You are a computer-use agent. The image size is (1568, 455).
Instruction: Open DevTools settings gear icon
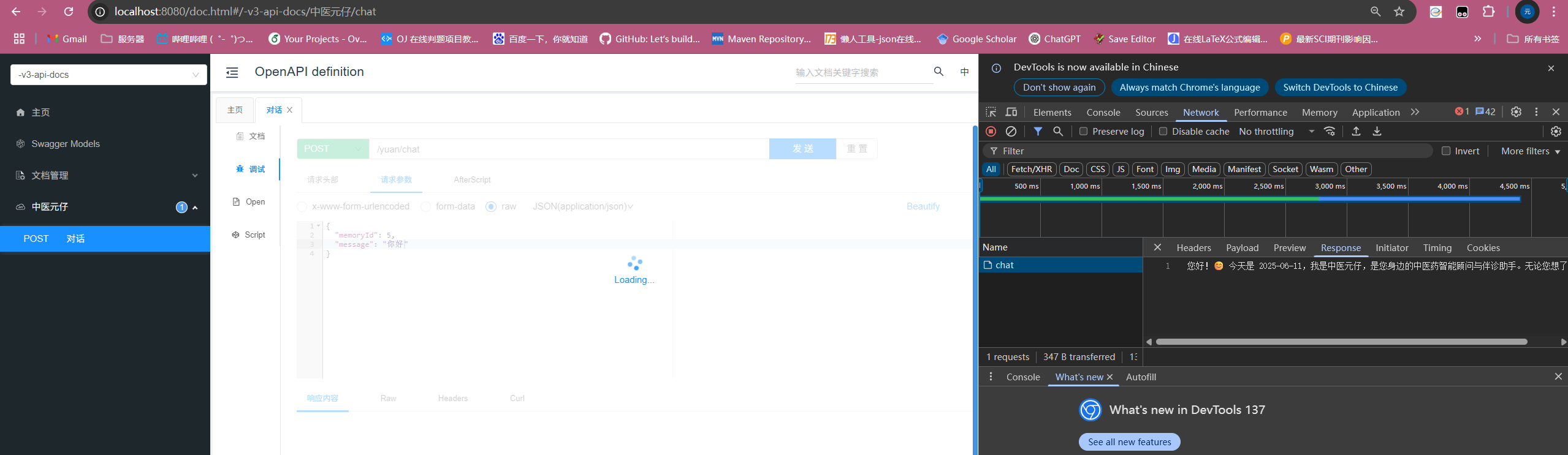(1516, 112)
